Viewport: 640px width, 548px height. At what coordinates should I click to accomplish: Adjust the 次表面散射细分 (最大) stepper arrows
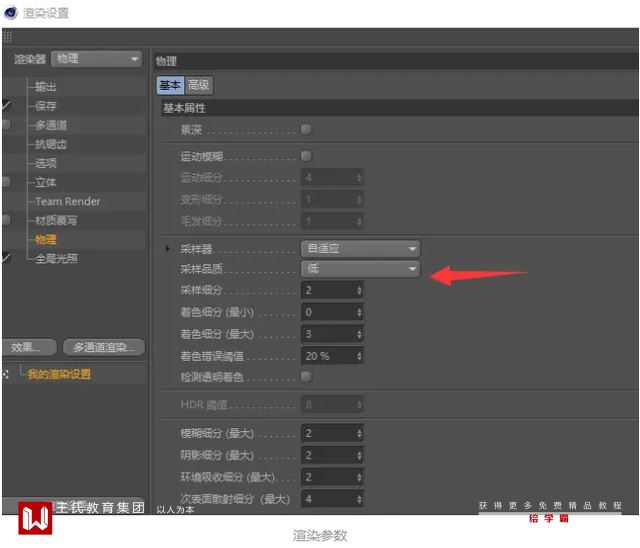click(x=359, y=499)
